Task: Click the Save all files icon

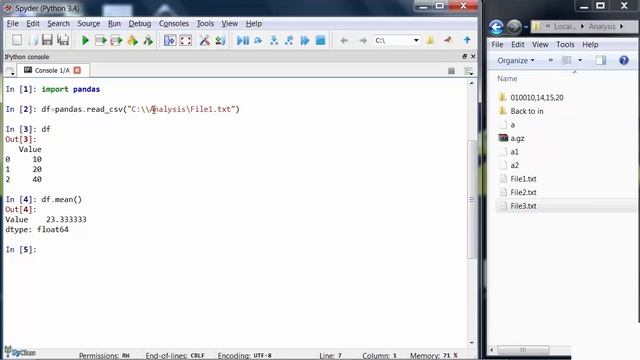Action: click(x=63, y=40)
